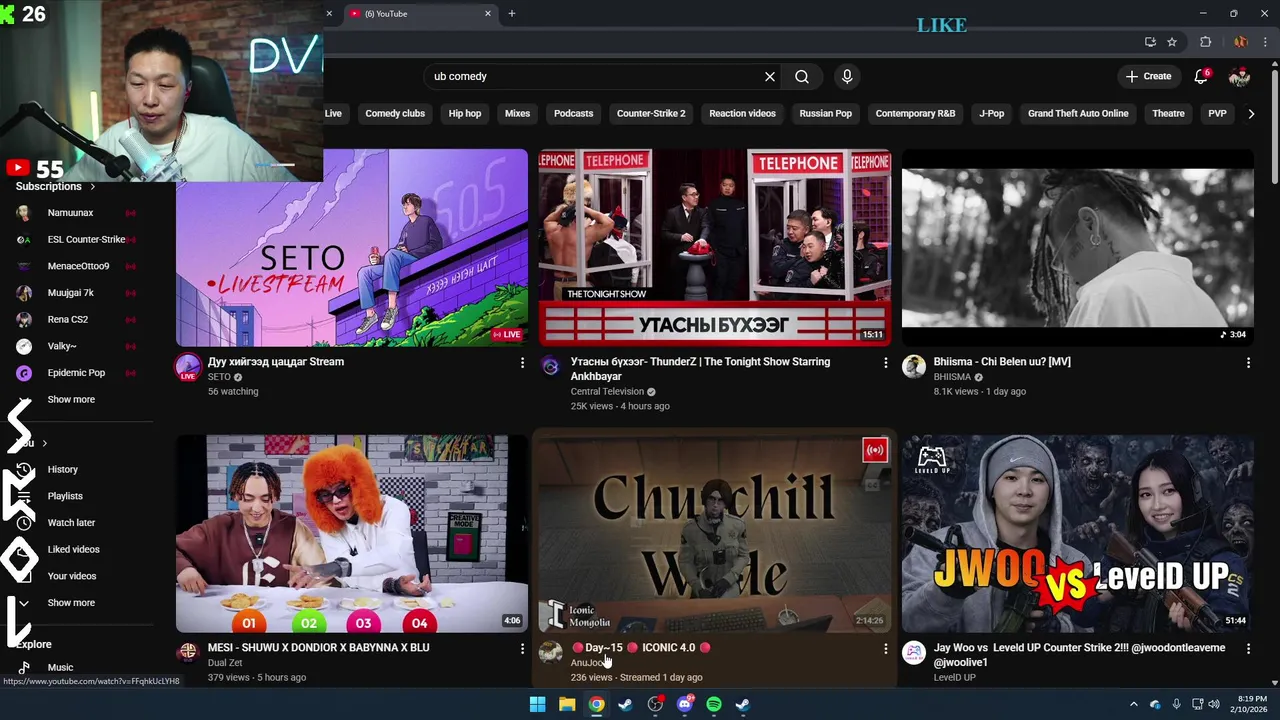Start voice search with microphone icon

847,76
